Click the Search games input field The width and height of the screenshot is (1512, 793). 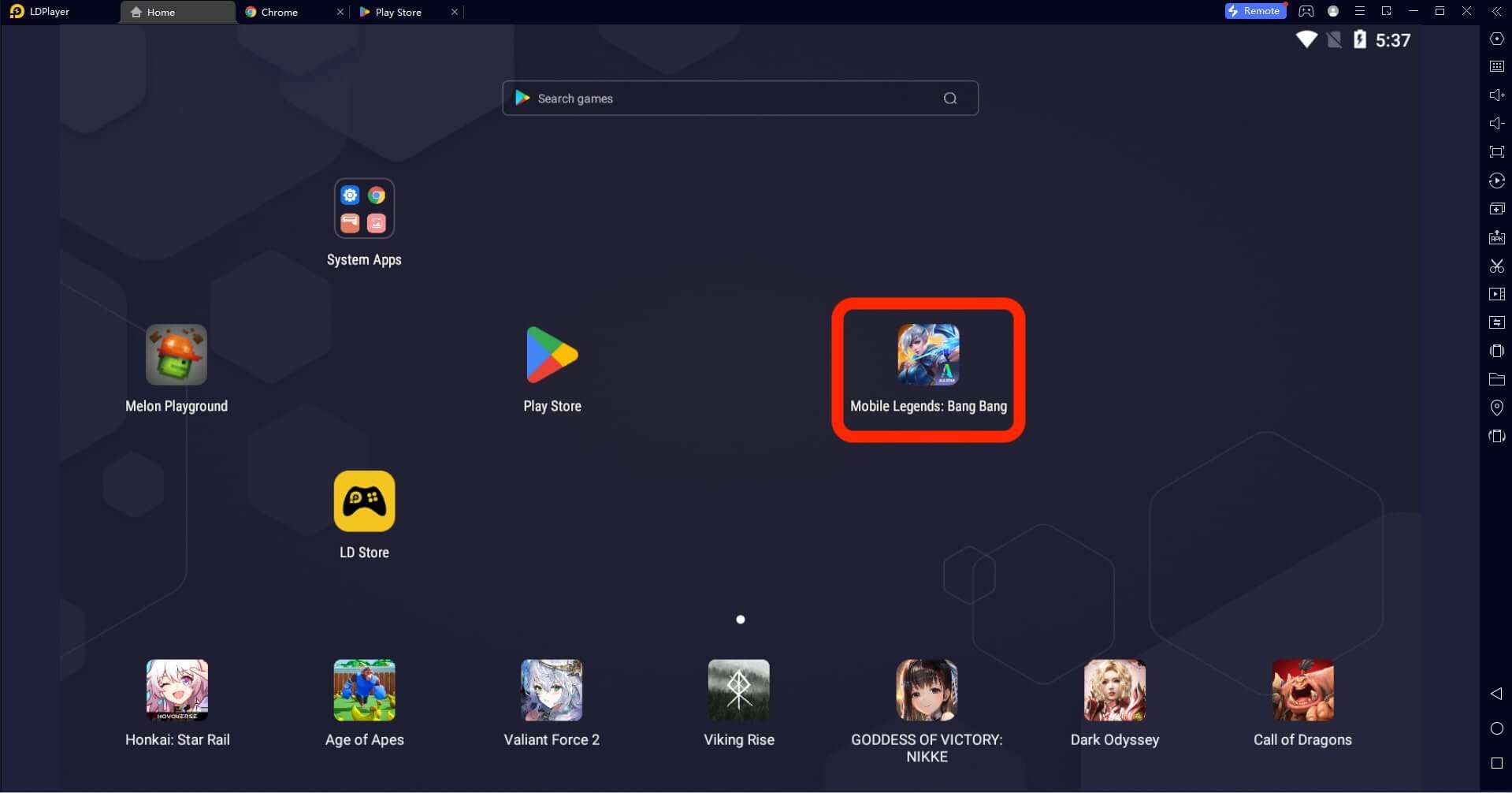point(740,98)
